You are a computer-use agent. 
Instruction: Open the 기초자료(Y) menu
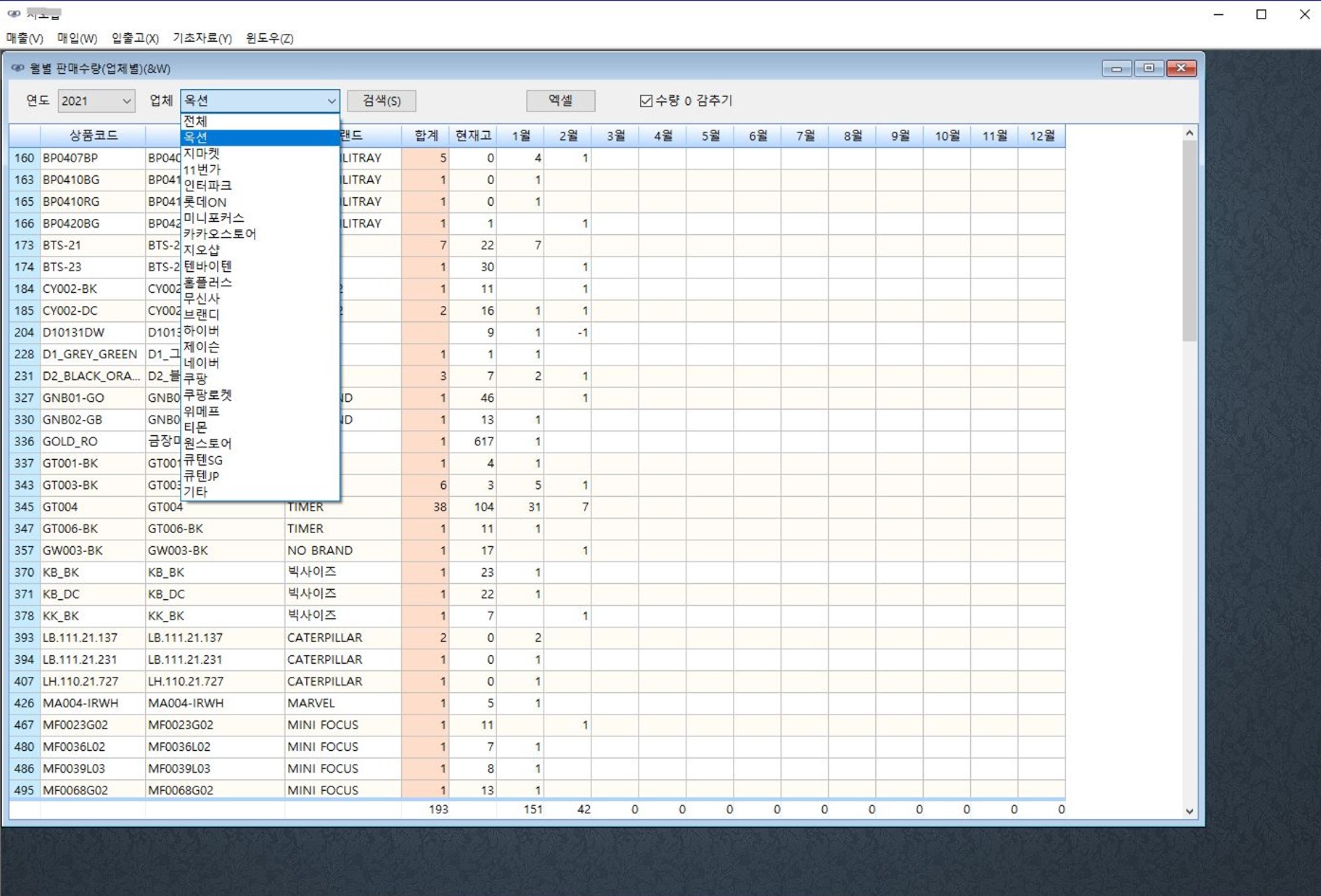tap(202, 38)
